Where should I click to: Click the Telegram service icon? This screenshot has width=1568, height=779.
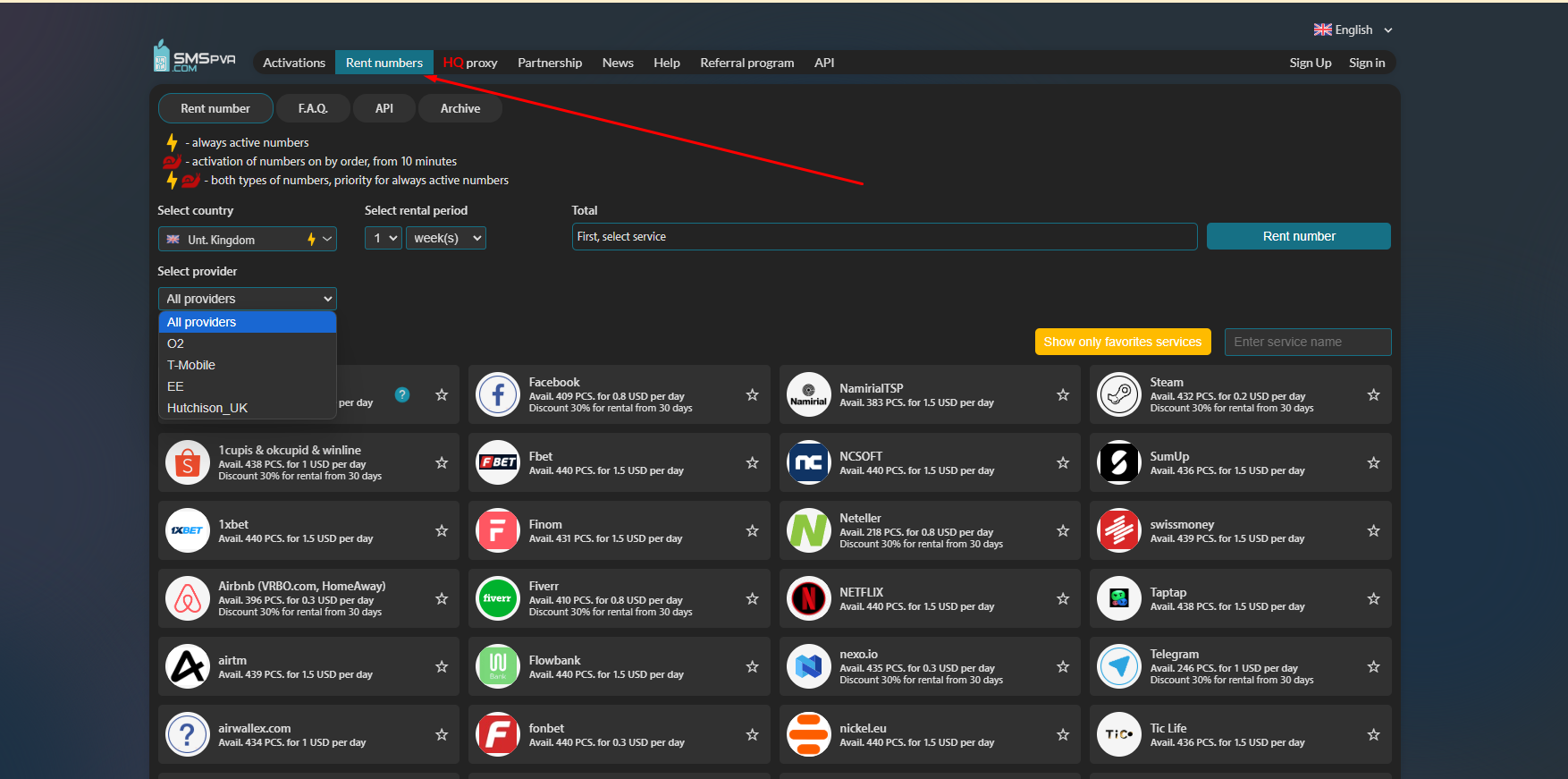point(1119,666)
